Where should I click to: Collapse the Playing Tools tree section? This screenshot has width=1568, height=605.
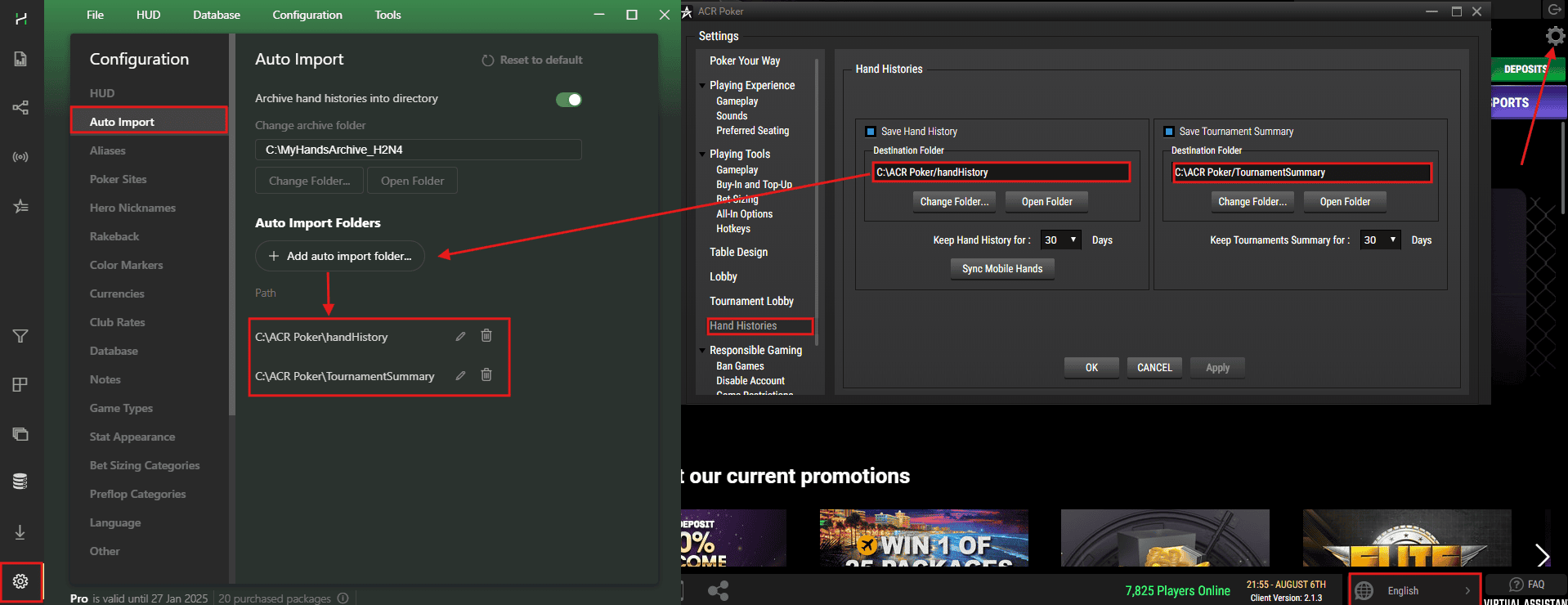tap(703, 154)
